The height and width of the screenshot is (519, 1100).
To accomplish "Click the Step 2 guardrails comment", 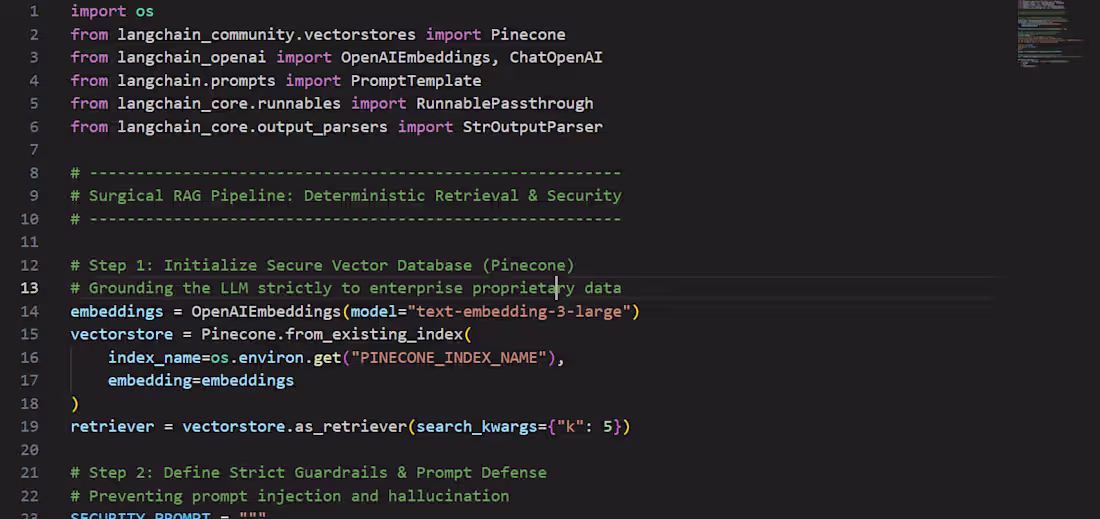I will point(308,472).
